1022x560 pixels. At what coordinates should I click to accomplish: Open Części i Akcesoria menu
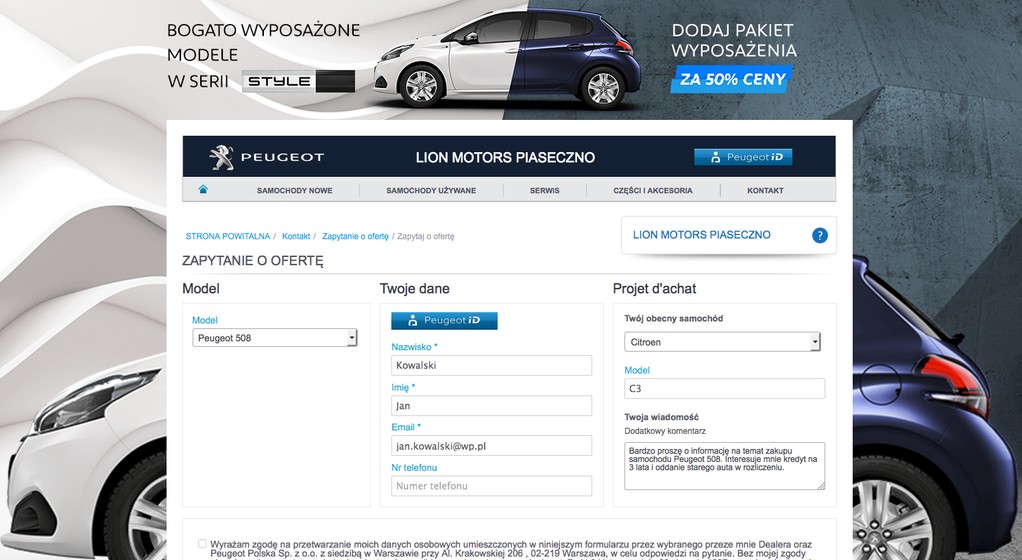click(652, 190)
